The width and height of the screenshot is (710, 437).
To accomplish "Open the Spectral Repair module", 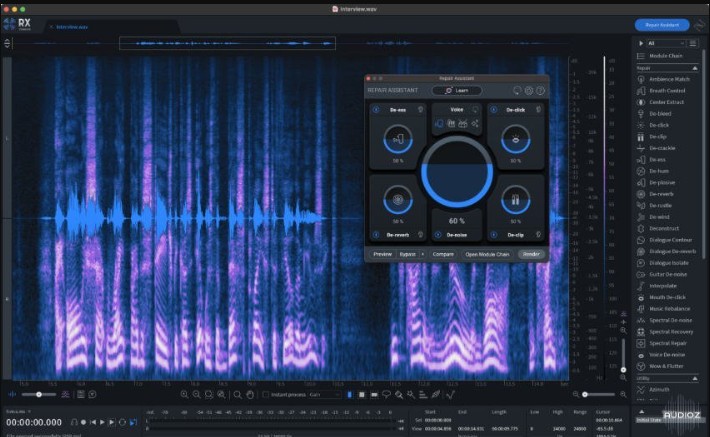I will [666, 343].
